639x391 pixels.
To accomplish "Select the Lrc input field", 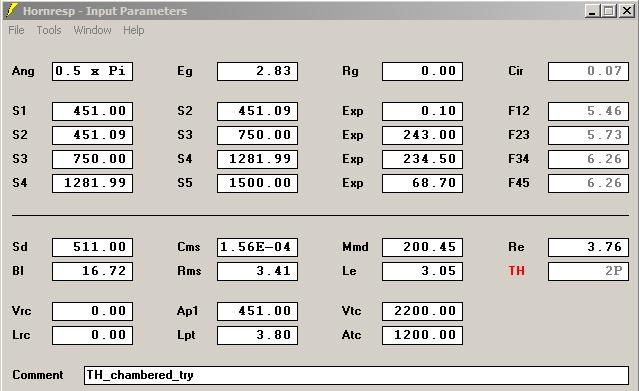I will [93, 336].
